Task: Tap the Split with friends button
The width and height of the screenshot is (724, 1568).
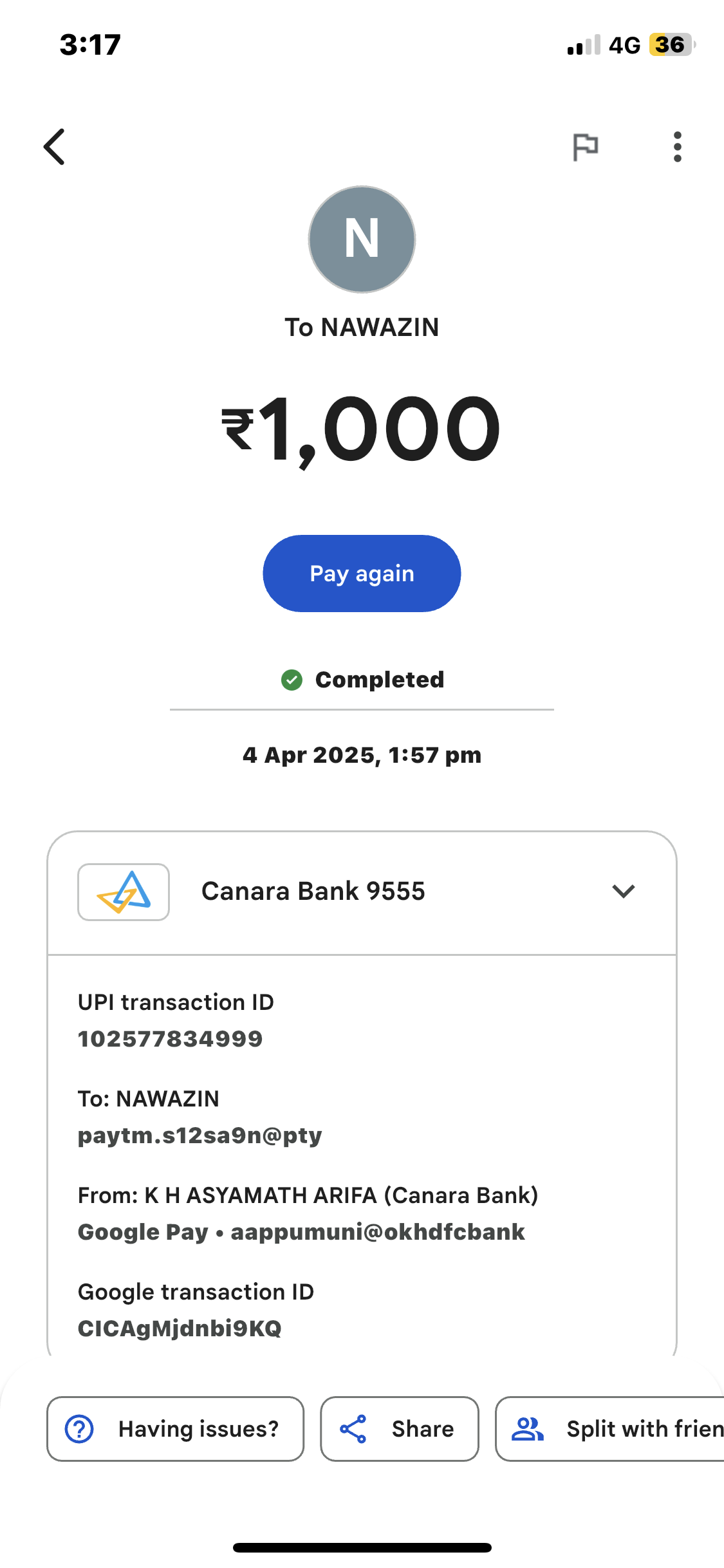Action: tap(611, 1429)
